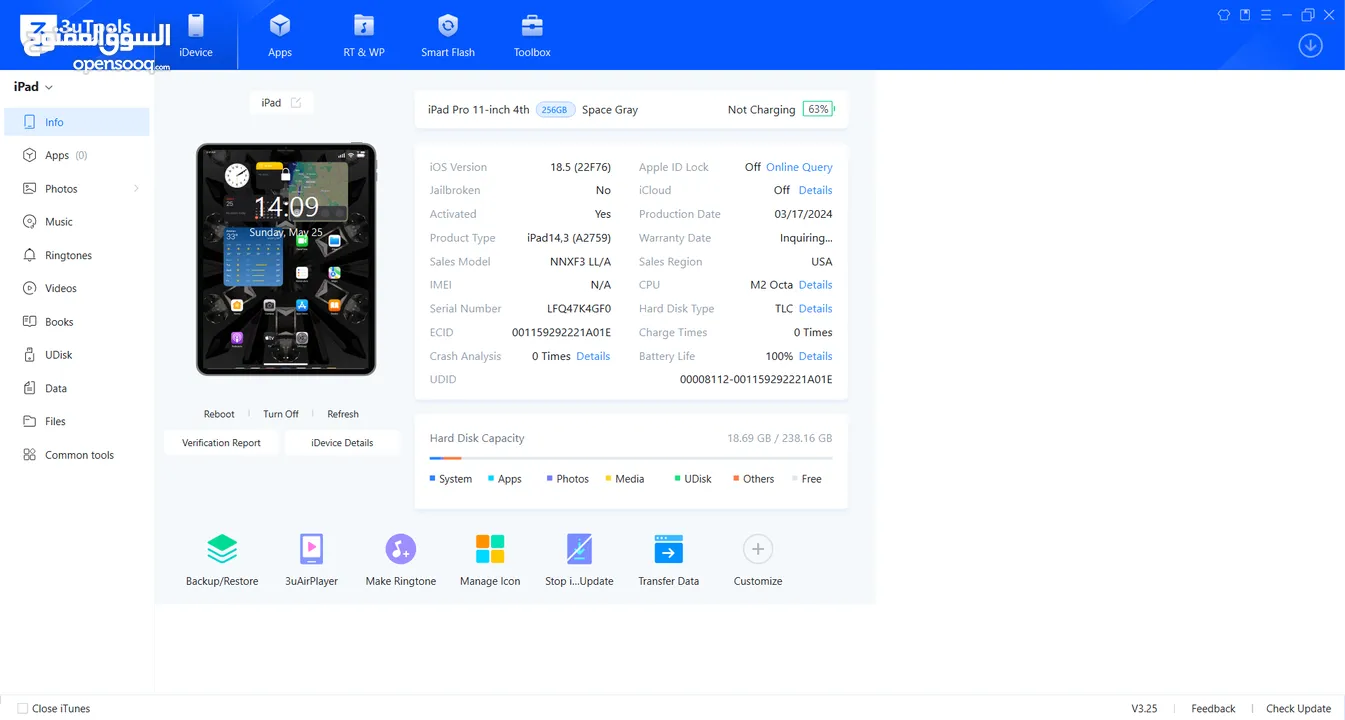Click the Sales Model NNXF3 LL/A value
Viewport: 1345px width, 720px height.
click(580, 262)
